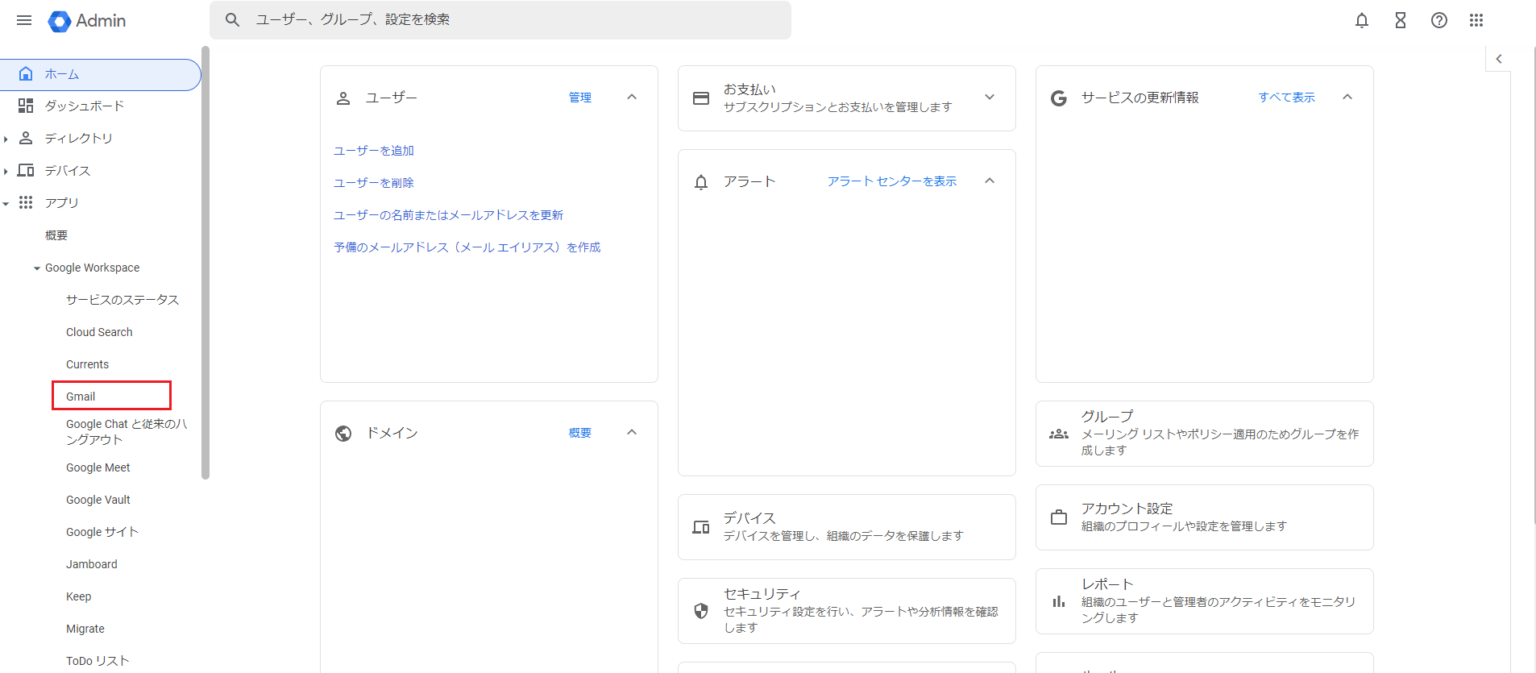Image resolution: width=1536 pixels, height=673 pixels.
Task: Expand the ディレクトリ sidebar section
Action: (x=6, y=139)
